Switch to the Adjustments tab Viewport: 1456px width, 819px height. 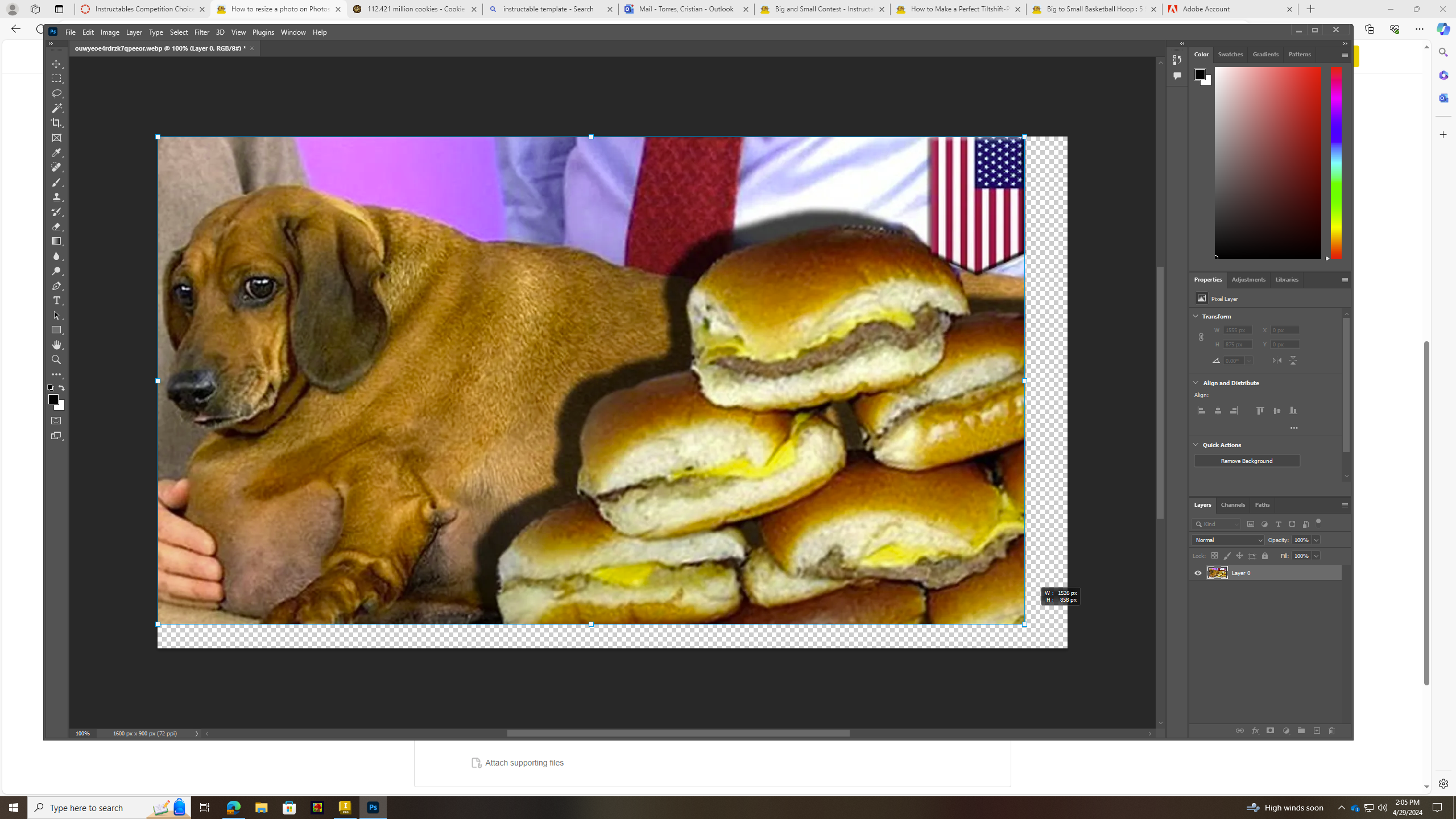[1248, 279]
